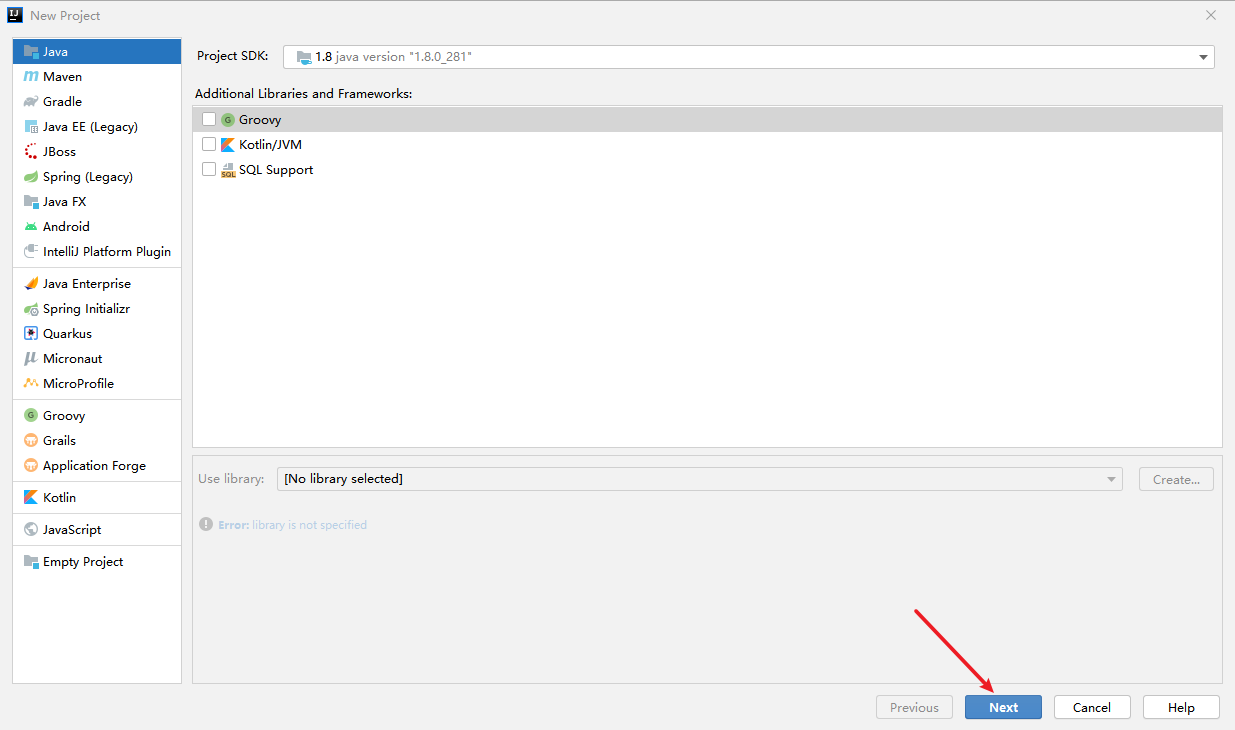The height and width of the screenshot is (730, 1235).
Task: Click the Kotlin/JVM text label
Action: click(x=270, y=144)
